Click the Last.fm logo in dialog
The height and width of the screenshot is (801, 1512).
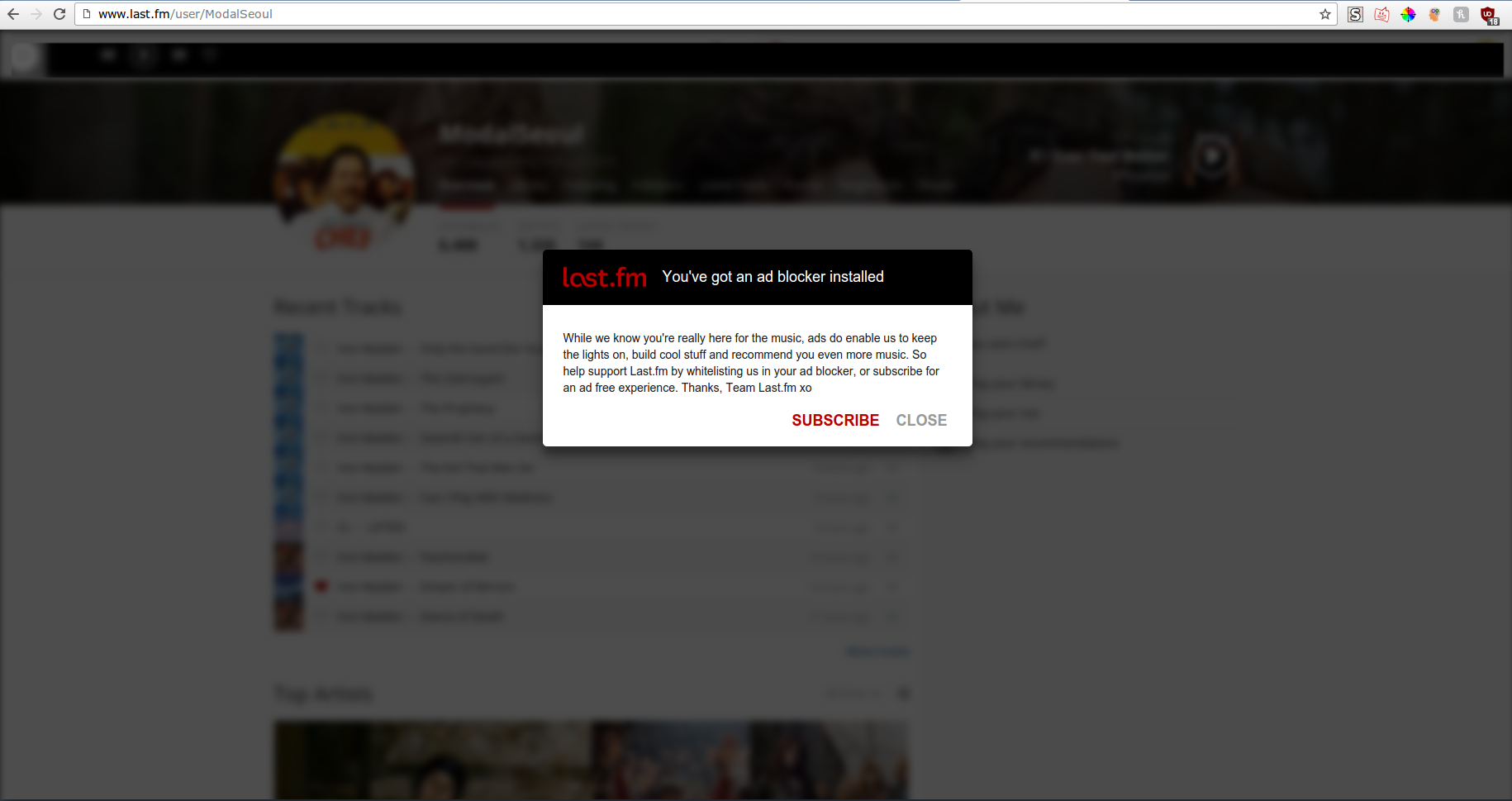pyautogui.click(x=604, y=277)
